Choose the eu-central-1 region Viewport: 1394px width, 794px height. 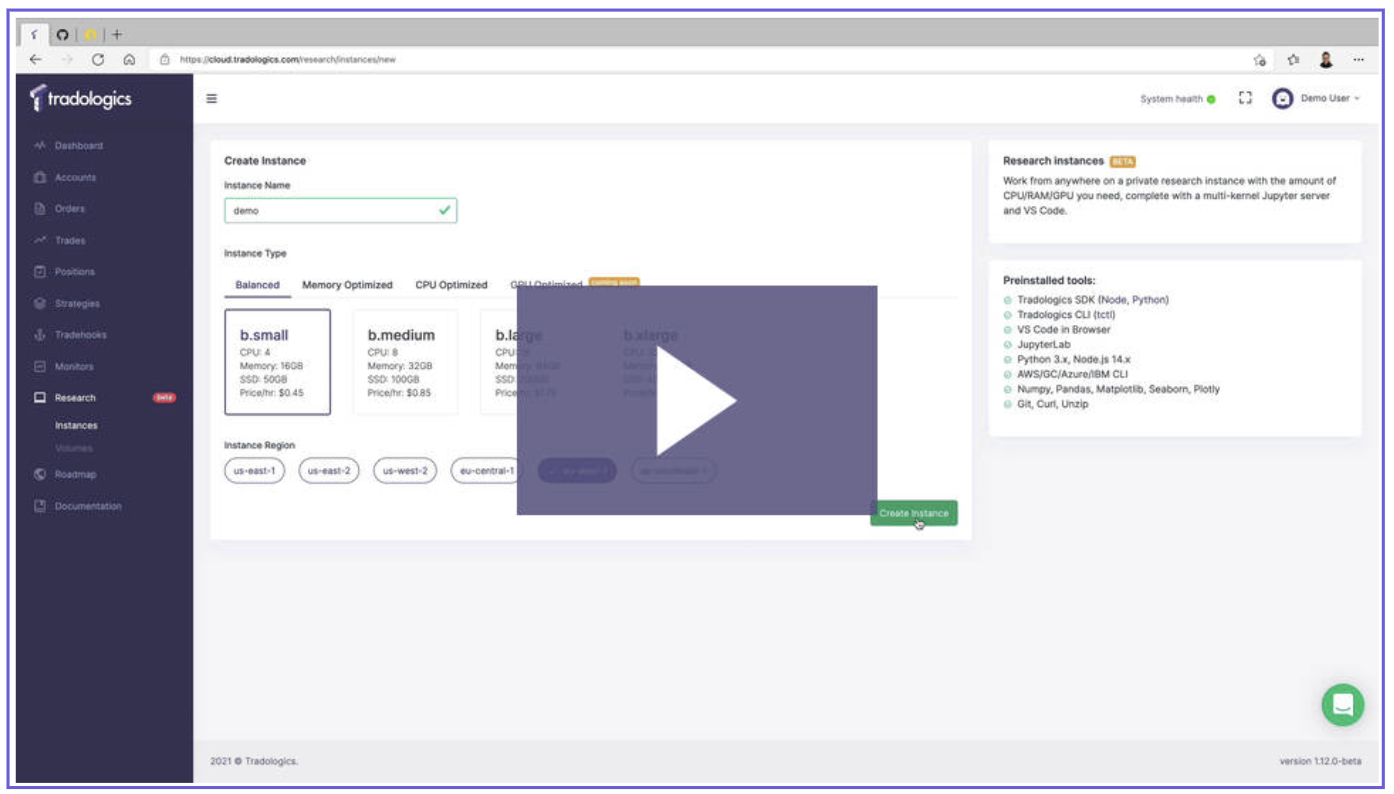click(486, 470)
